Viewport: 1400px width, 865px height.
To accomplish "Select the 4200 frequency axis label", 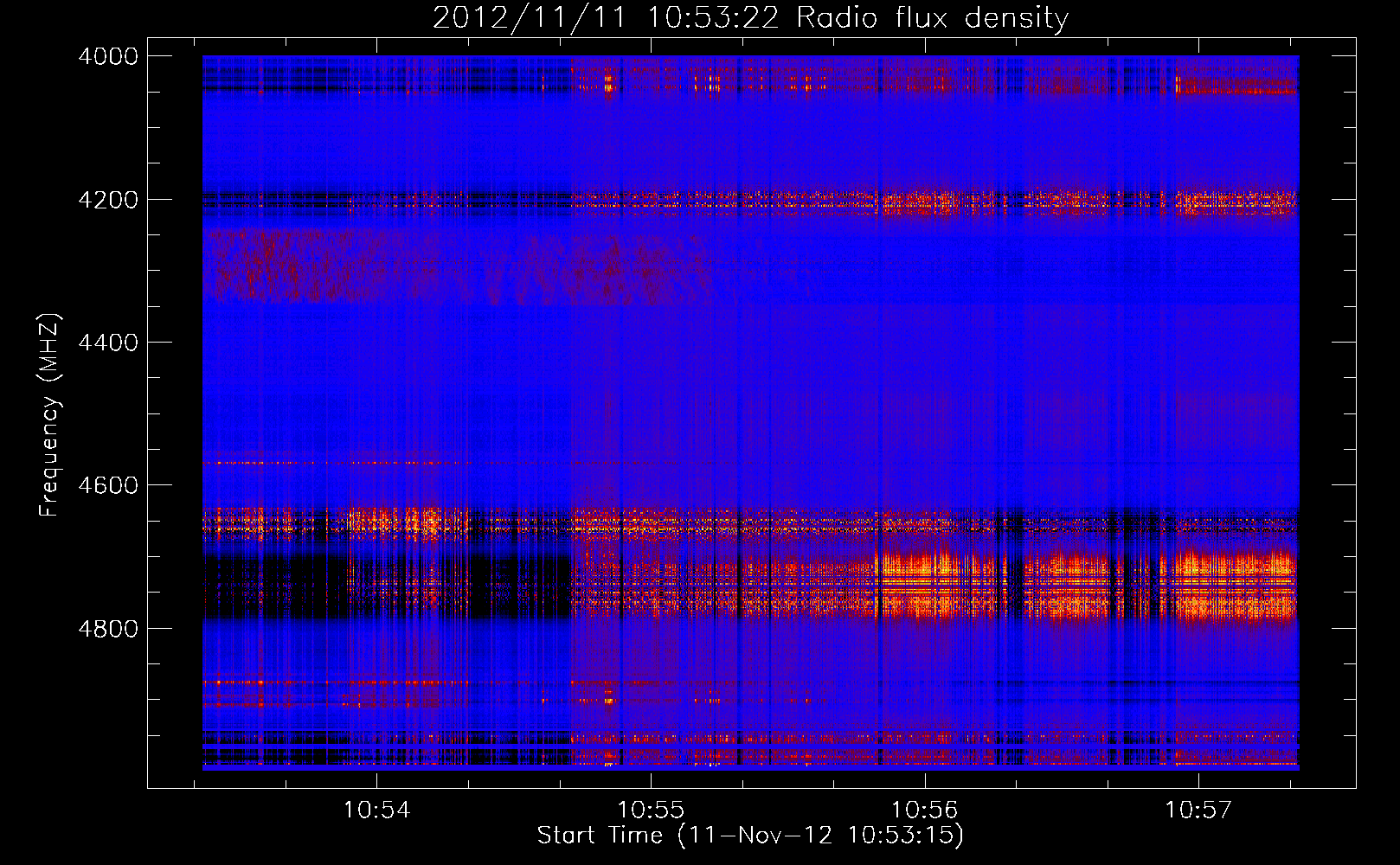I will pyautogui.click(x=108, y=200).
